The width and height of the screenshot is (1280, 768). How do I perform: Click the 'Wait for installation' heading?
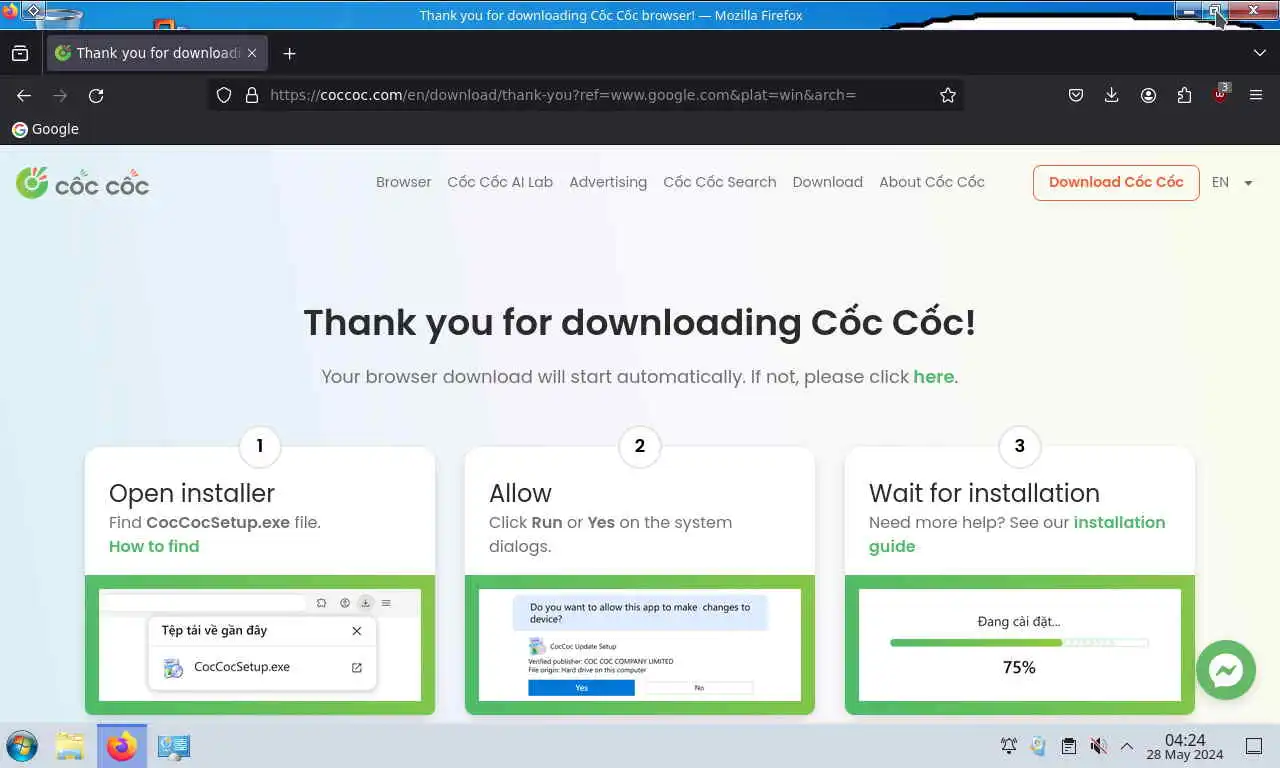[984, 493]
